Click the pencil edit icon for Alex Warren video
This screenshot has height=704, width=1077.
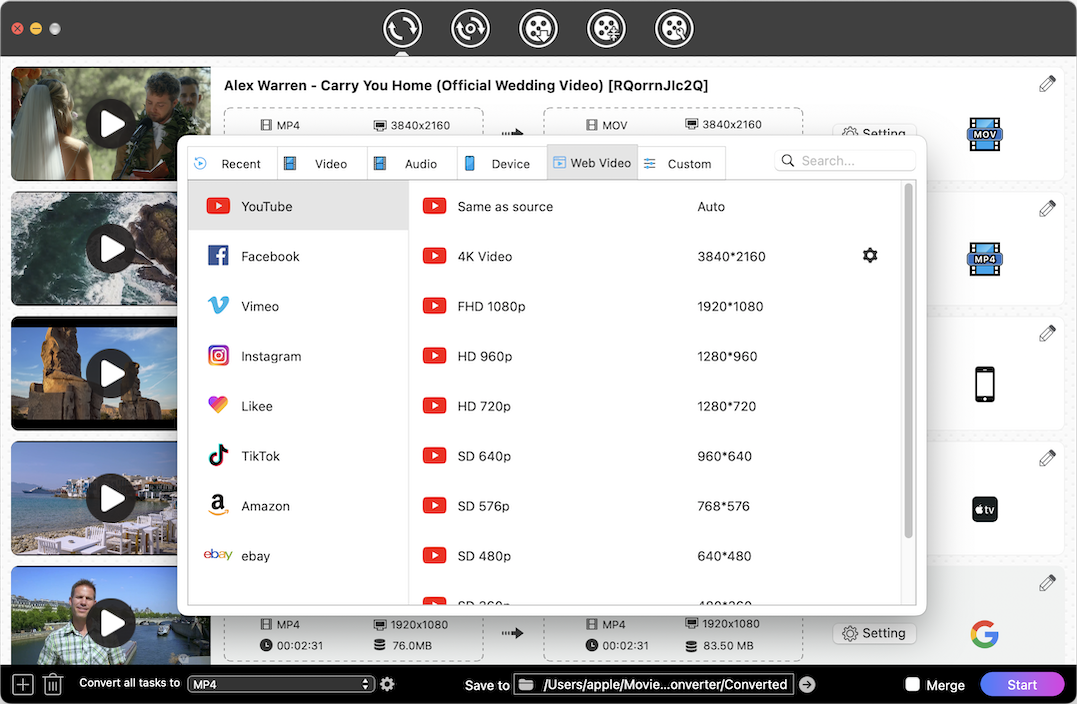point(1047,84)
